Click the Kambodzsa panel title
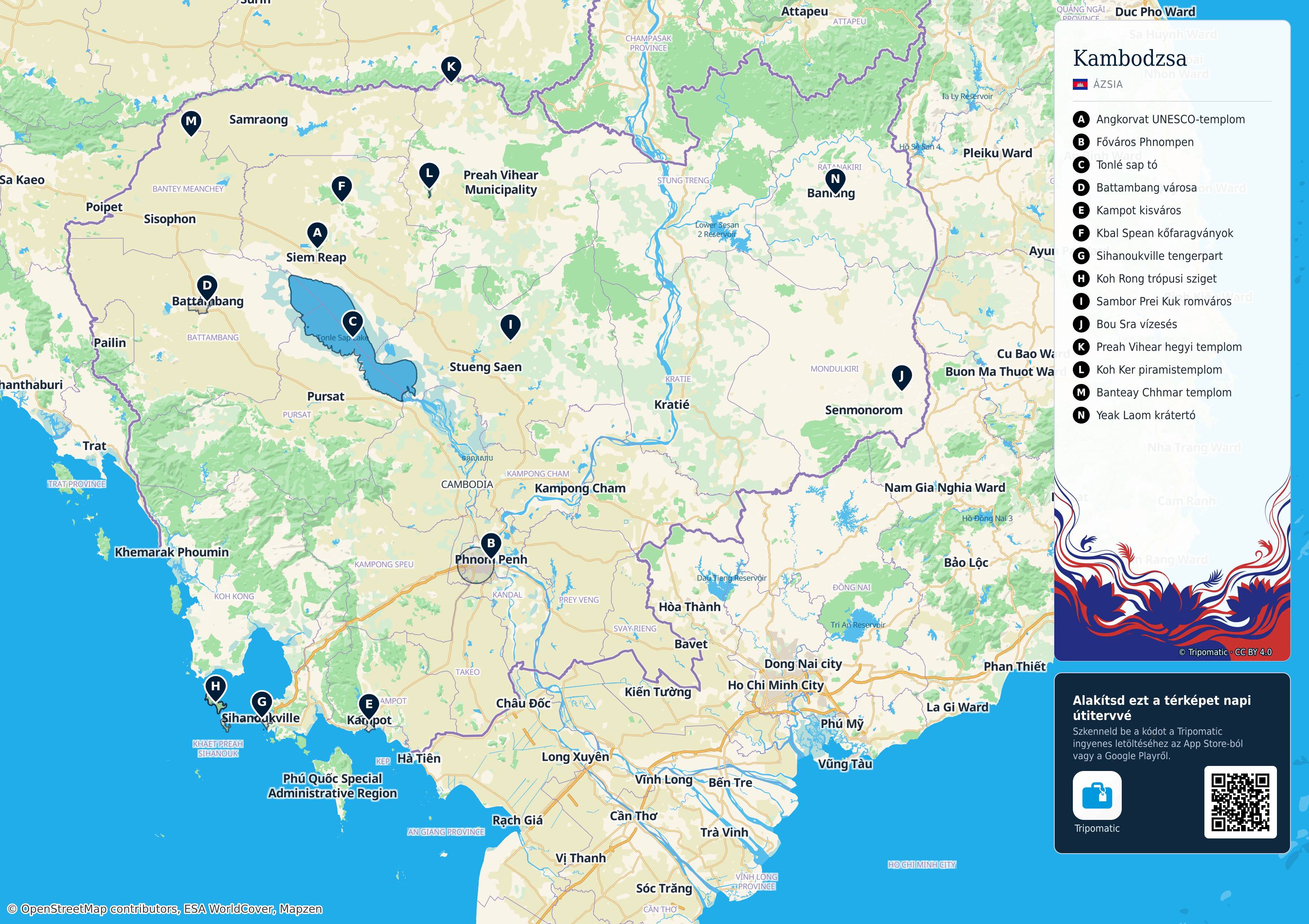This screenshot has height=924, width=1309. (1129, 58)
